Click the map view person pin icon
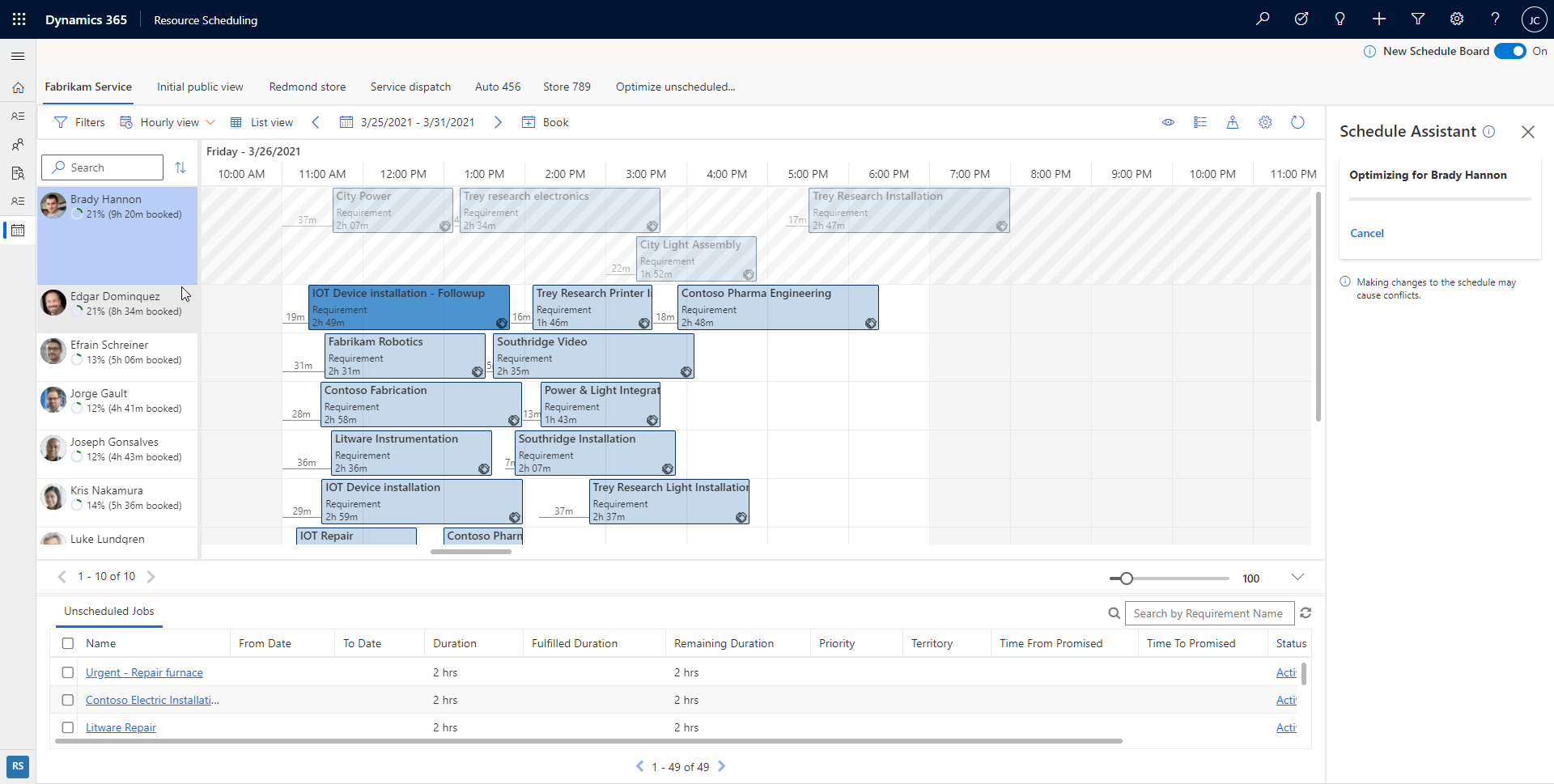The image size is (1554, 784). [x=1233, y=122]
